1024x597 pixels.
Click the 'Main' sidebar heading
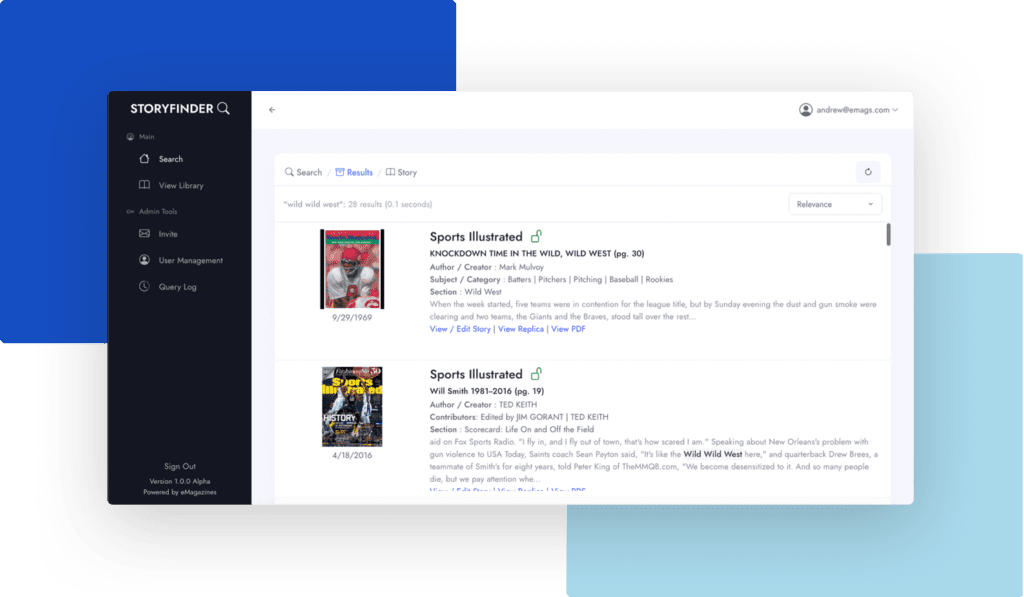pyautogui.click(x=146, y=137)
